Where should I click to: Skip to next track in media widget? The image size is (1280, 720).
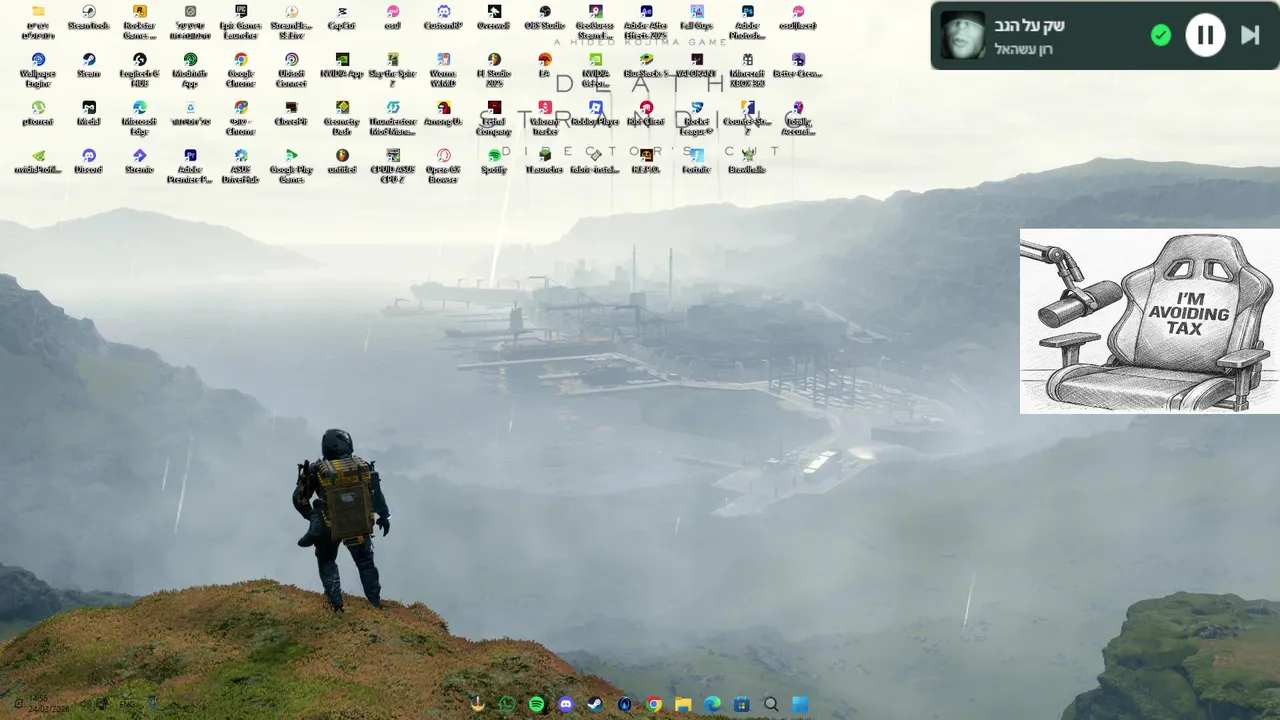(x=1250, y=35)
